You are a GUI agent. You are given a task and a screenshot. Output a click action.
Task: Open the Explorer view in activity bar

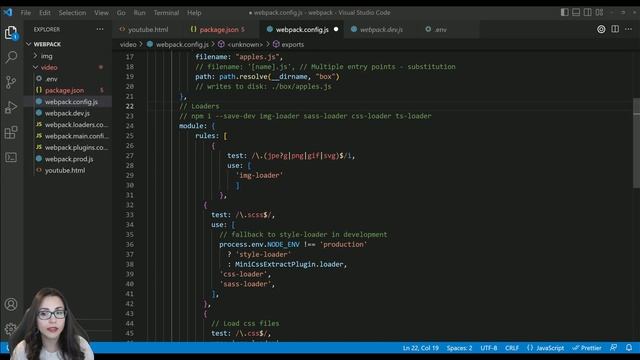point(11,33)
